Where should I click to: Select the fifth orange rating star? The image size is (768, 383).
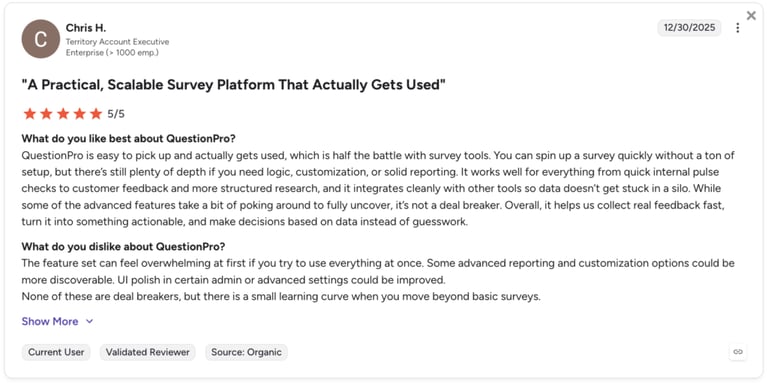point(96,114)
